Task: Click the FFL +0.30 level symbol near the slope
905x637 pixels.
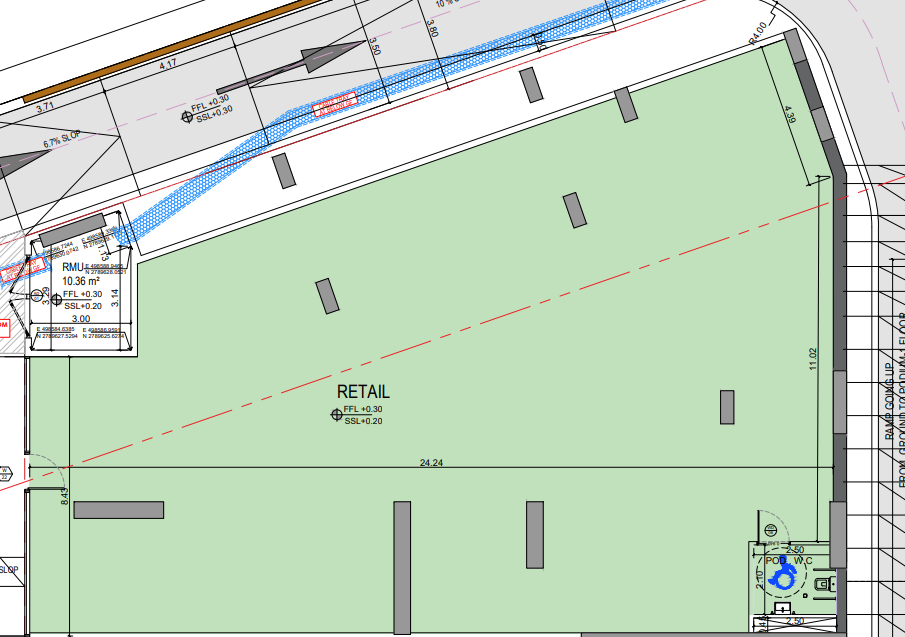Action: (x=185, y=117)
